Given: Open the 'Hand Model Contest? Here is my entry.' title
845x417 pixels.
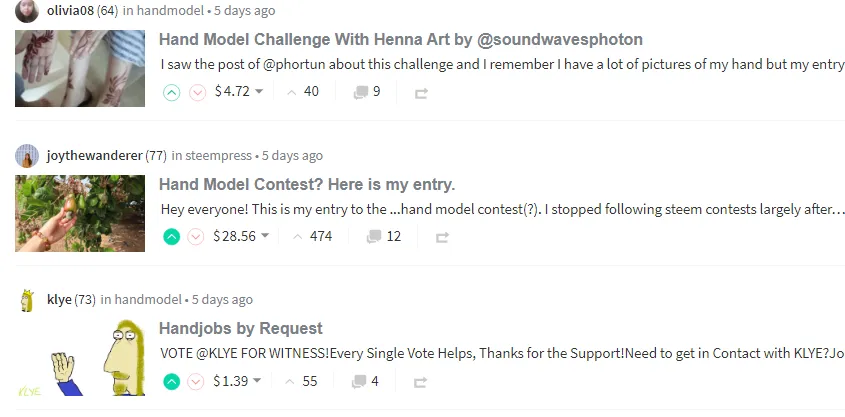Looking at the screenshot, I should click(x=307, y=185).
